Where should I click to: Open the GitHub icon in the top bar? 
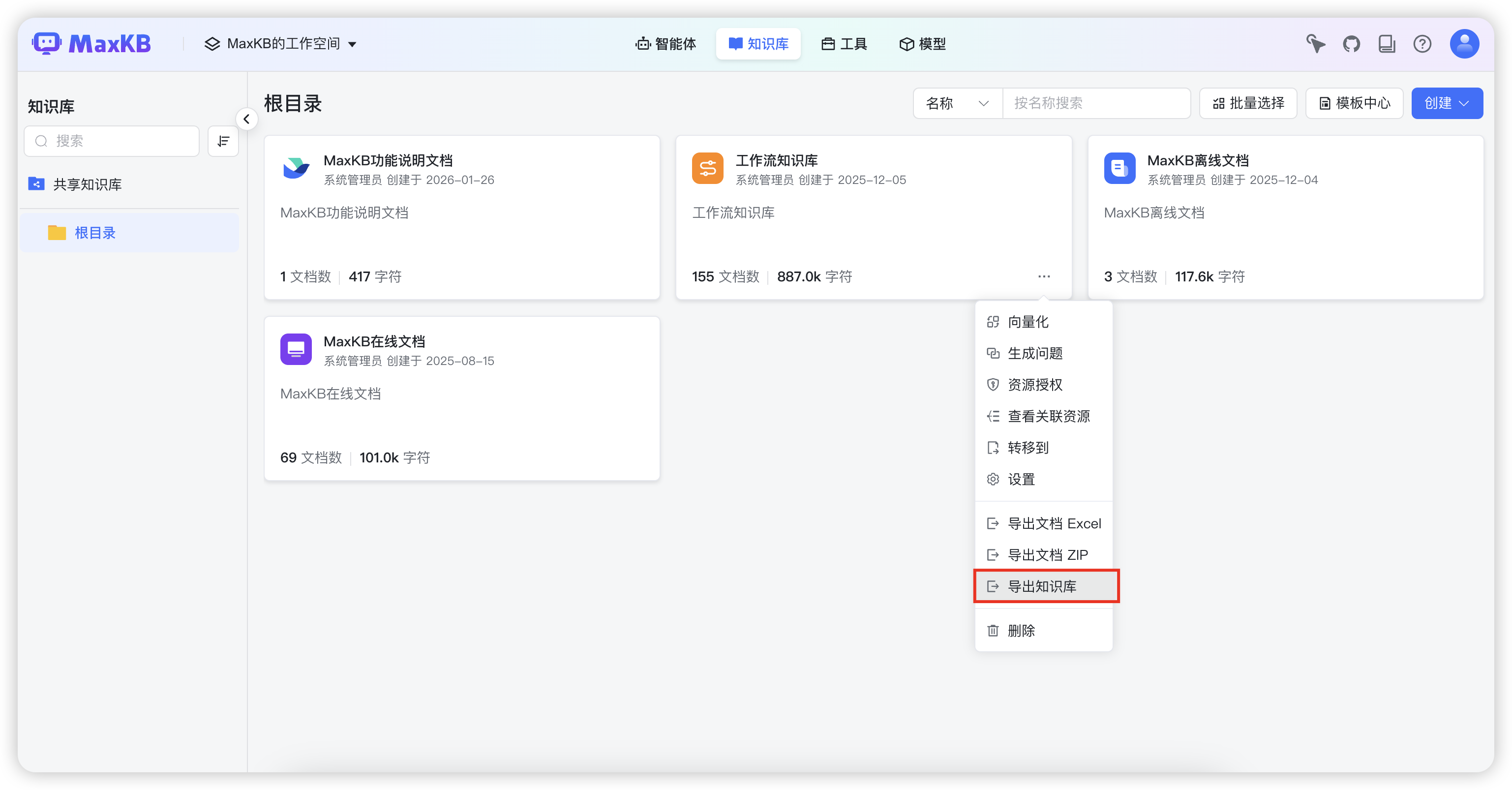click(x=1351, y=43)
